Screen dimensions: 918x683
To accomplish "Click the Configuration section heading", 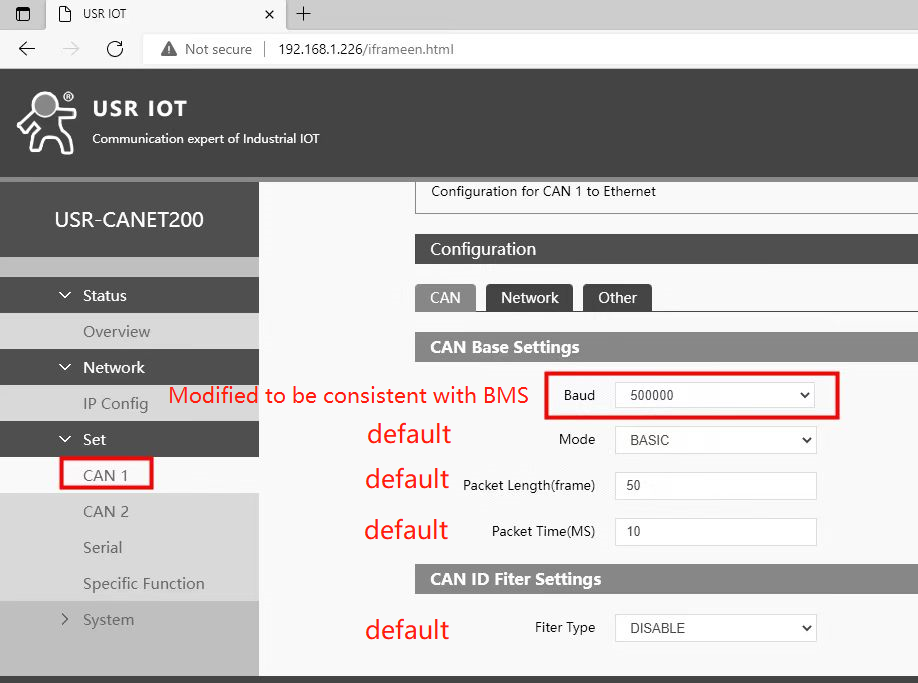I will coord(483,249).
